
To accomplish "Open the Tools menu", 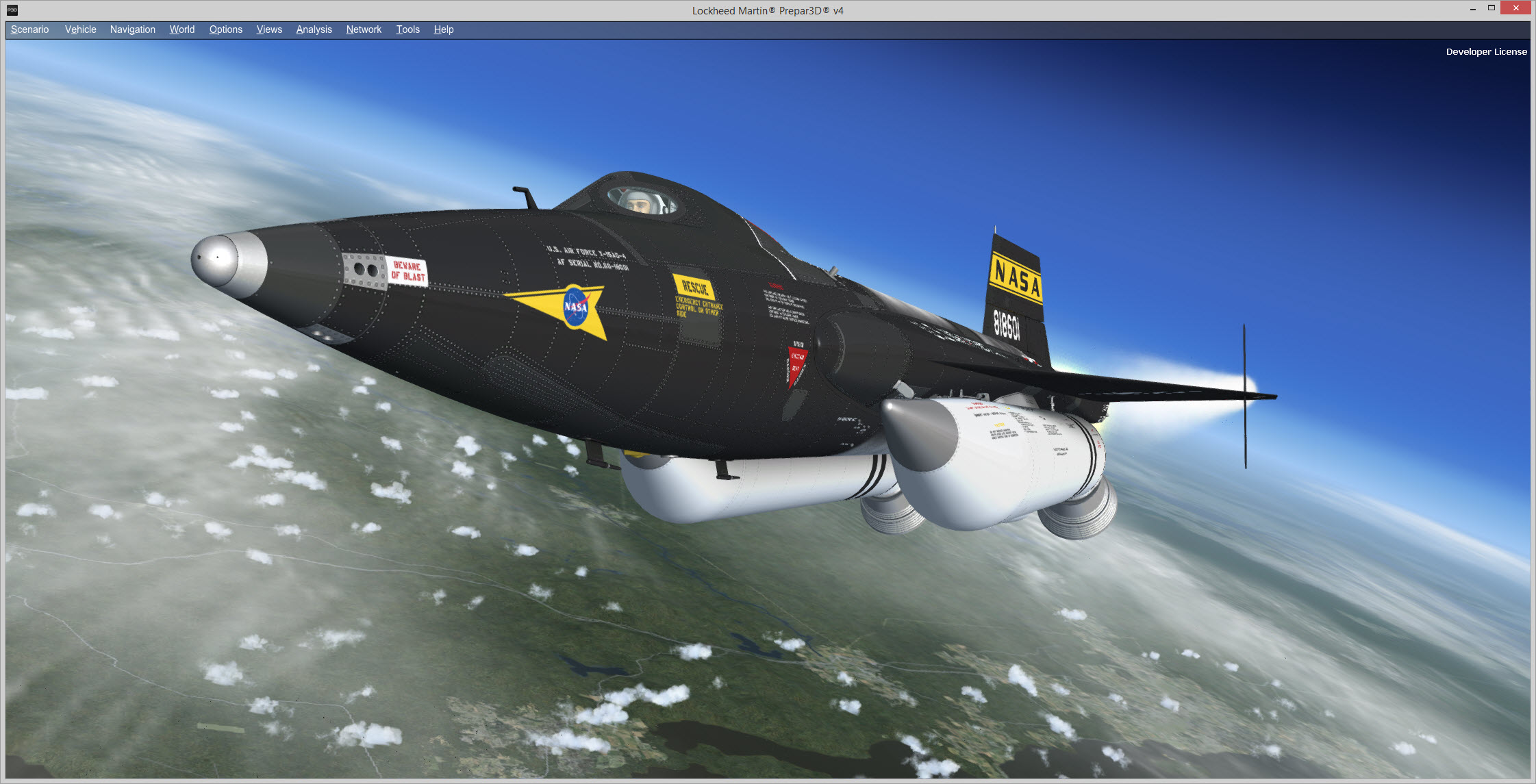I will click(x=407, y=29).
